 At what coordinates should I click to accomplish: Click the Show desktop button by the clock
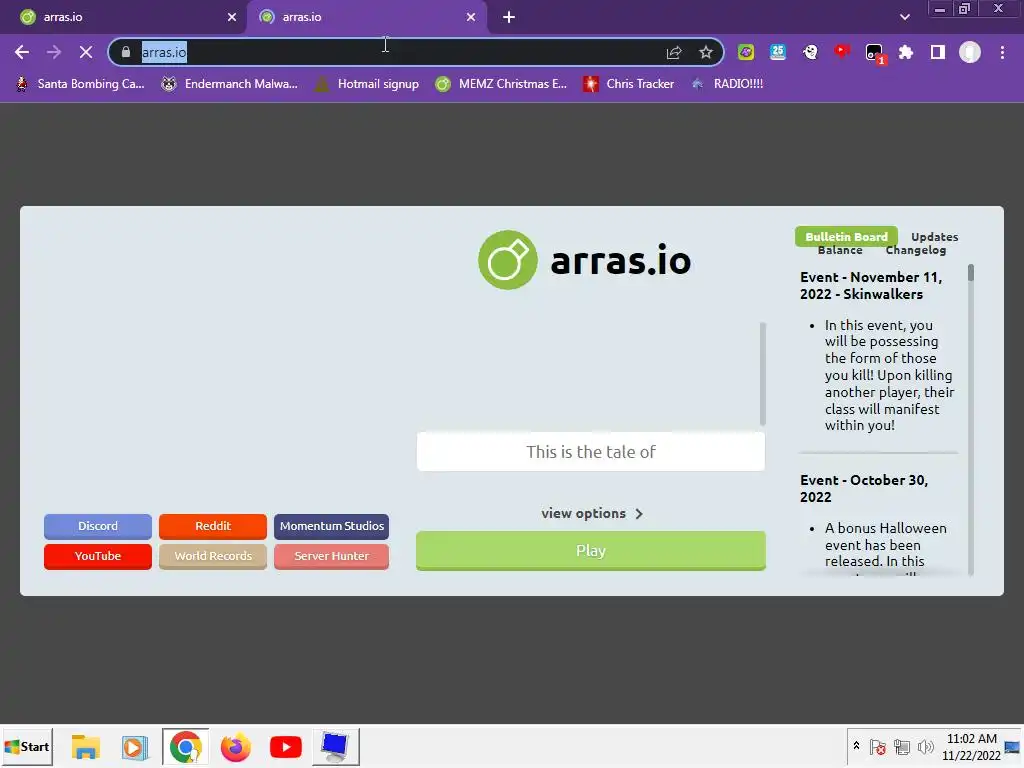pyautogui.click(x=1013, y=747)
